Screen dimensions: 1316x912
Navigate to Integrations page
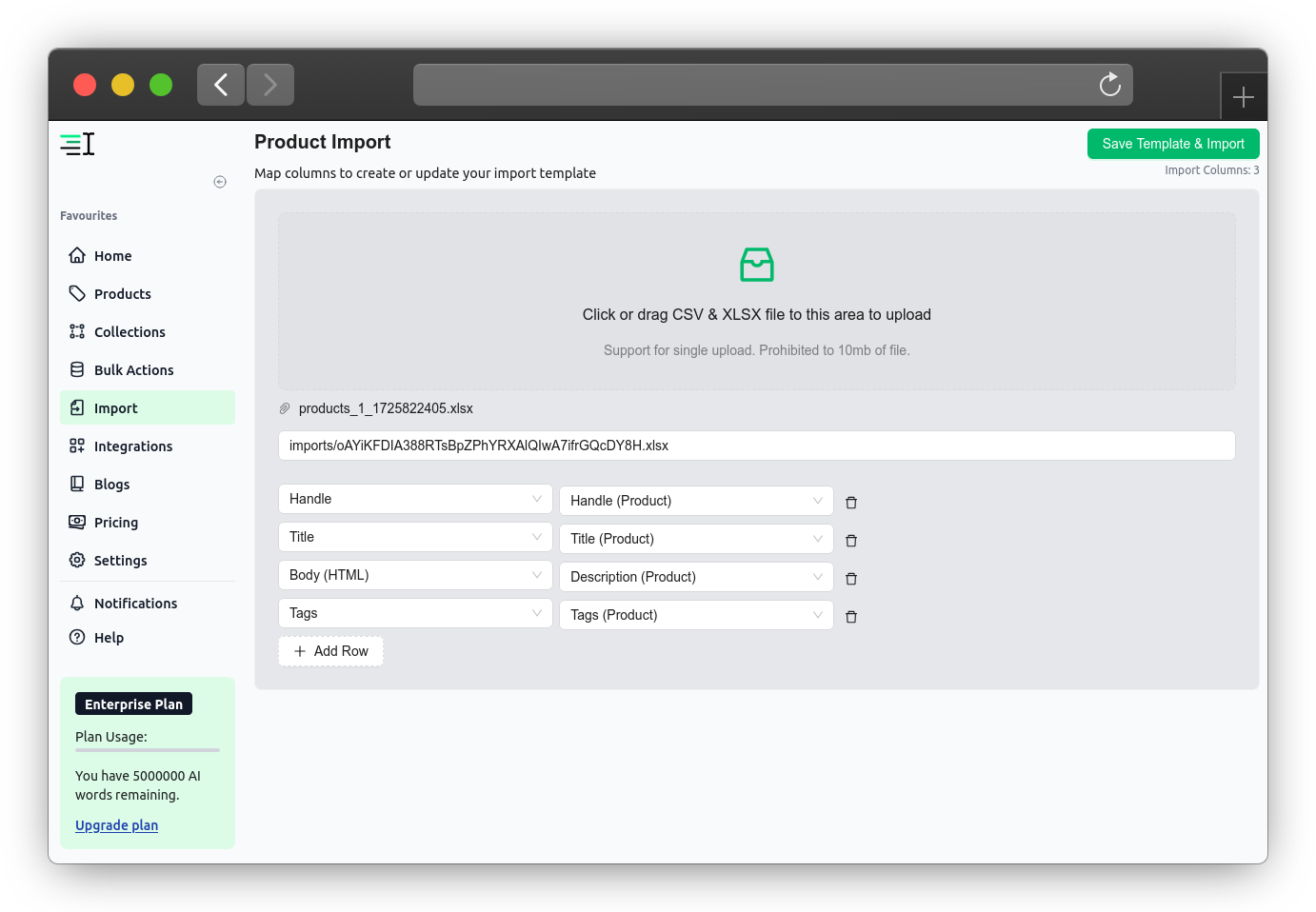133,446
